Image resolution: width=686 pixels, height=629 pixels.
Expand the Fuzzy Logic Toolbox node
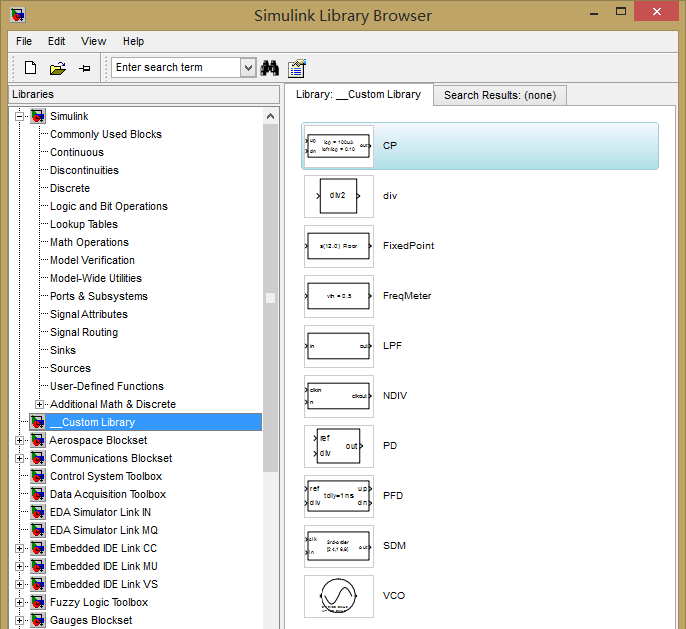point(19,602)
